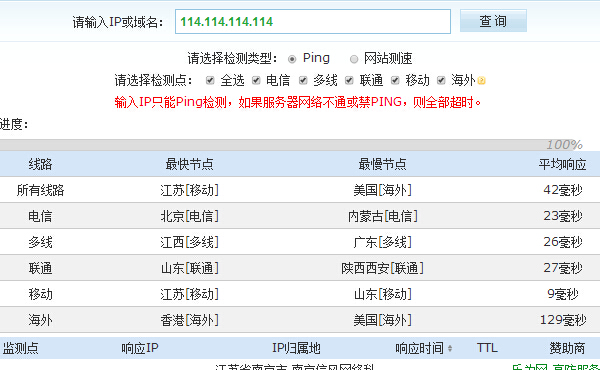Click 香港[海外] fastest node cell
600x370 pixels.
pos(189,320)
